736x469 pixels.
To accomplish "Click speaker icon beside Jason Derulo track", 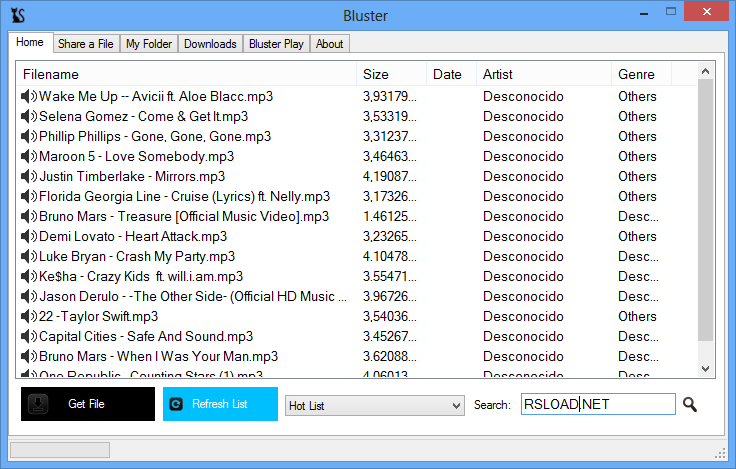I will coord(29,296).
